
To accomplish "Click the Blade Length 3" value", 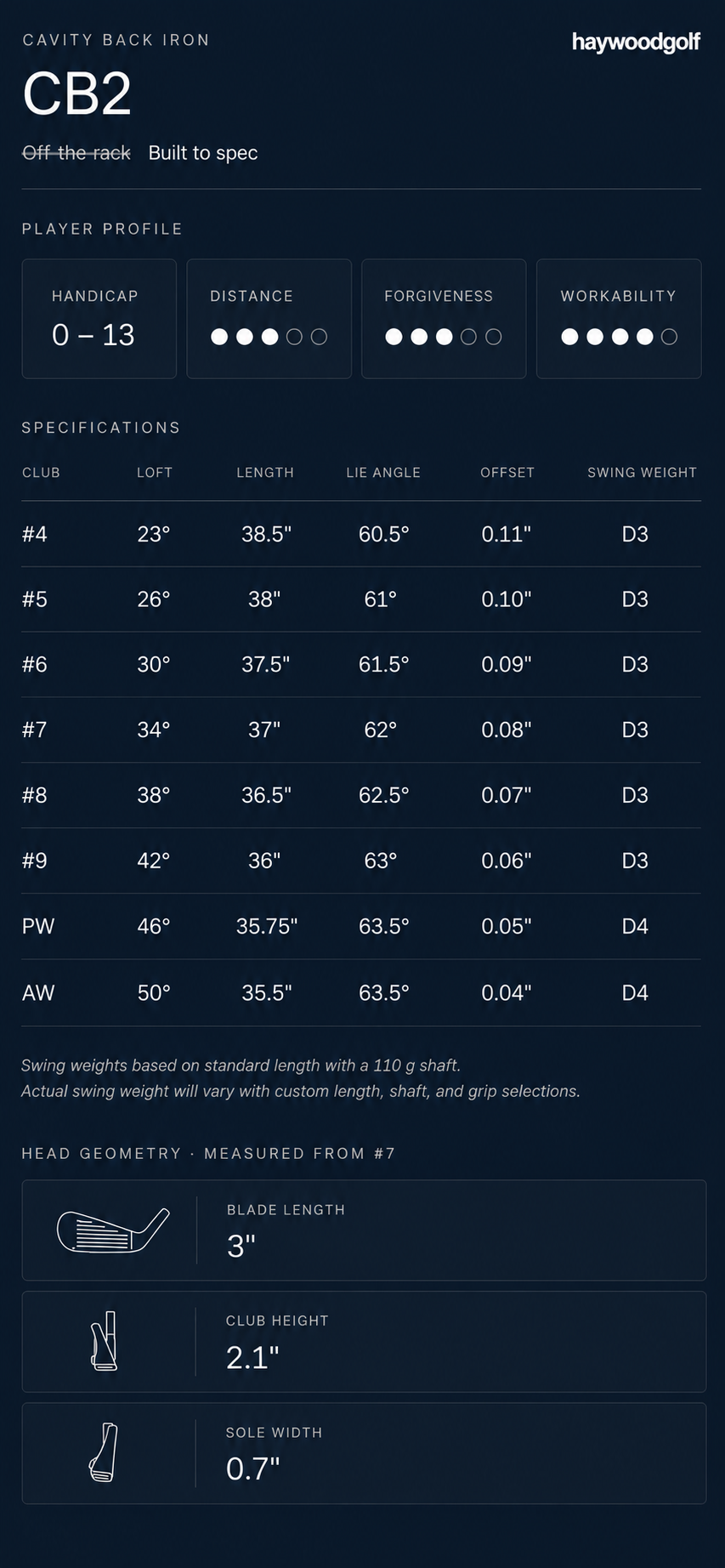I will pos(241,1247).
